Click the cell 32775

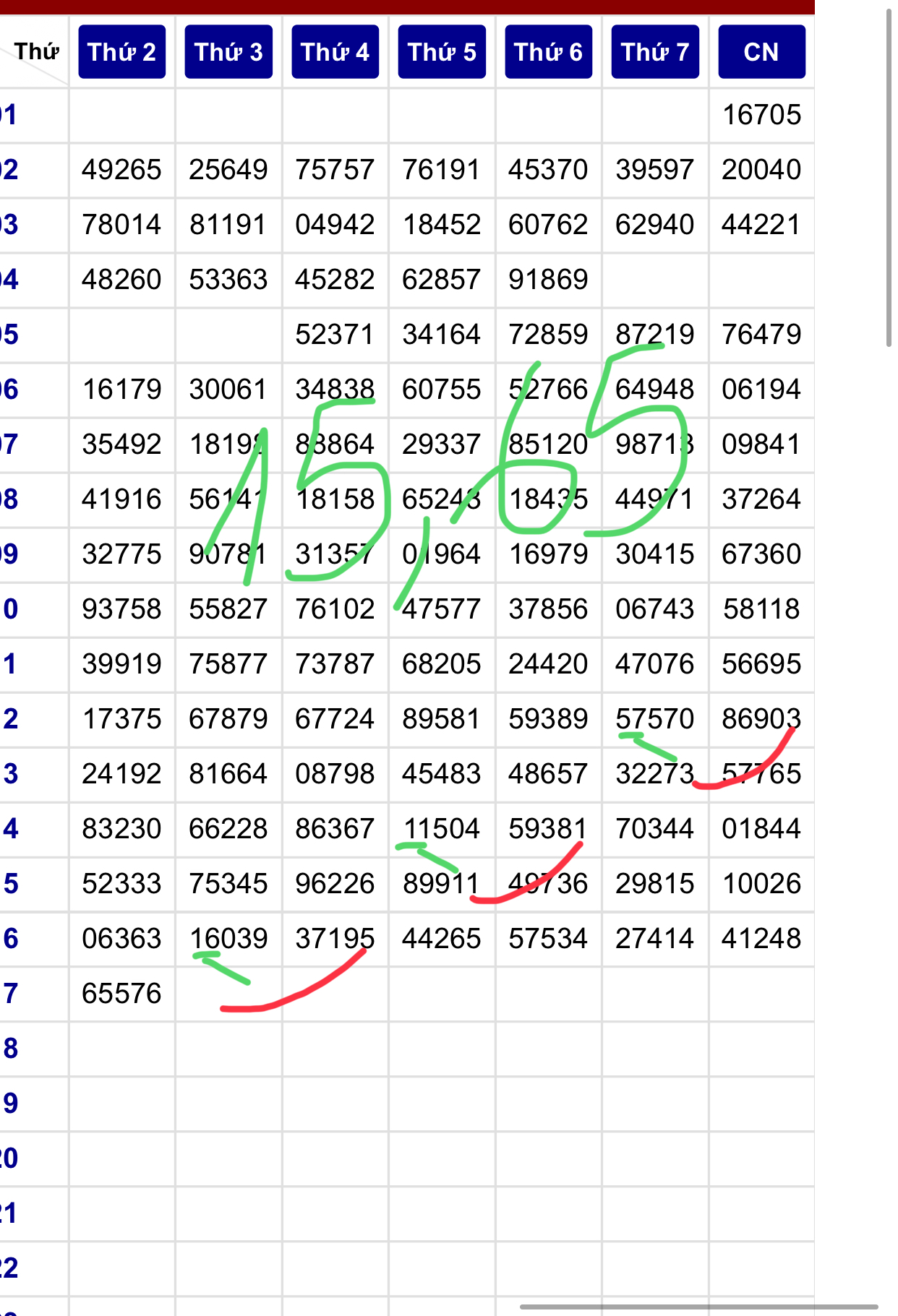(x=121, y=554)
